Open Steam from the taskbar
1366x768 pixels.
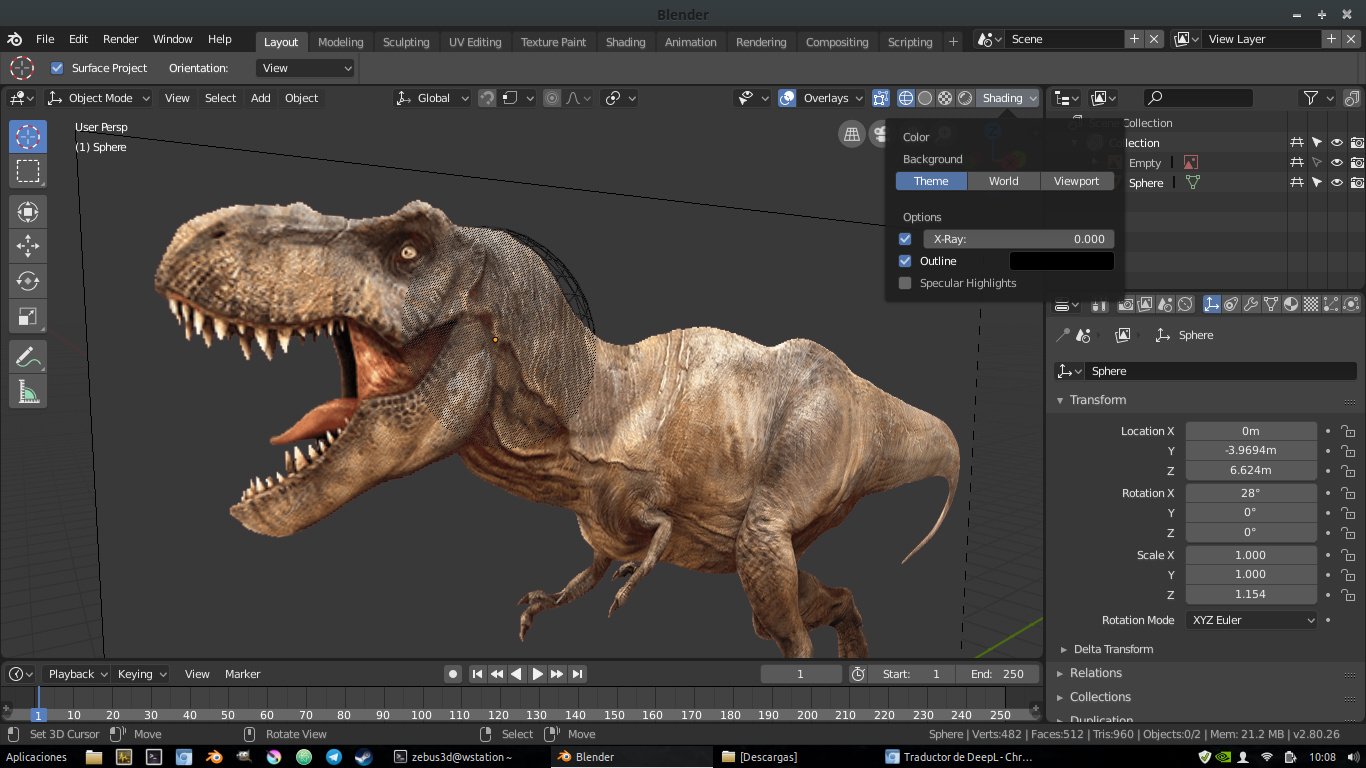(x=364, y=757)
